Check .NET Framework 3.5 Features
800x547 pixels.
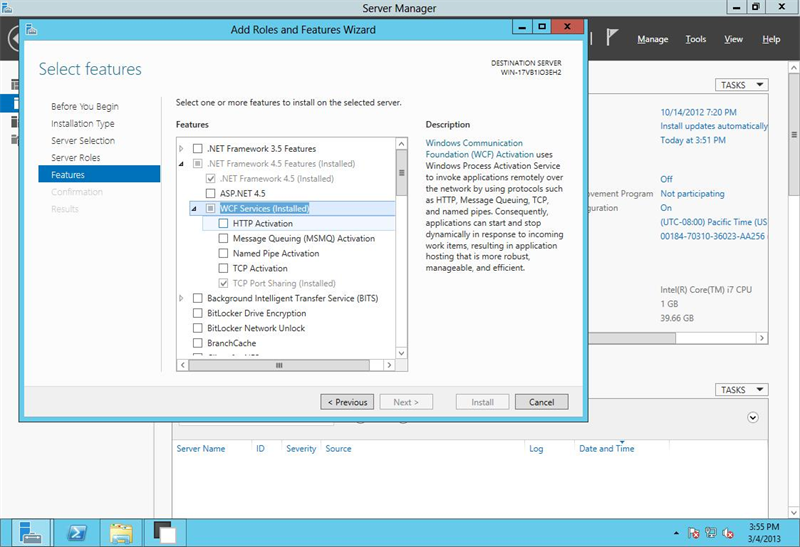(197, 148)
